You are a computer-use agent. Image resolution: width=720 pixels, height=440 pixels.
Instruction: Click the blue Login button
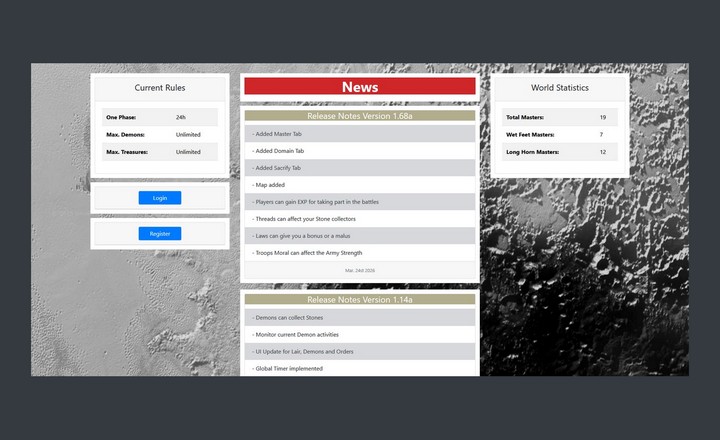coord(160,198)
